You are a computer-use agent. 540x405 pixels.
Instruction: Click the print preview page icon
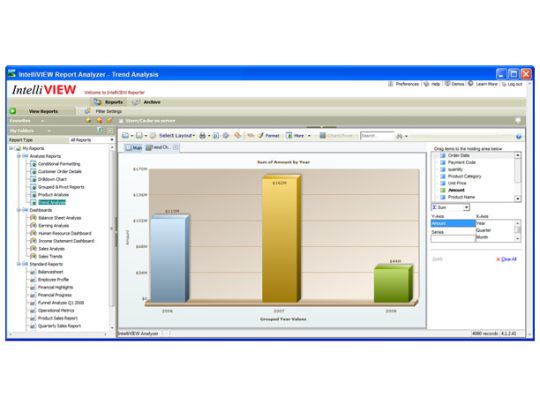(216, 136)
